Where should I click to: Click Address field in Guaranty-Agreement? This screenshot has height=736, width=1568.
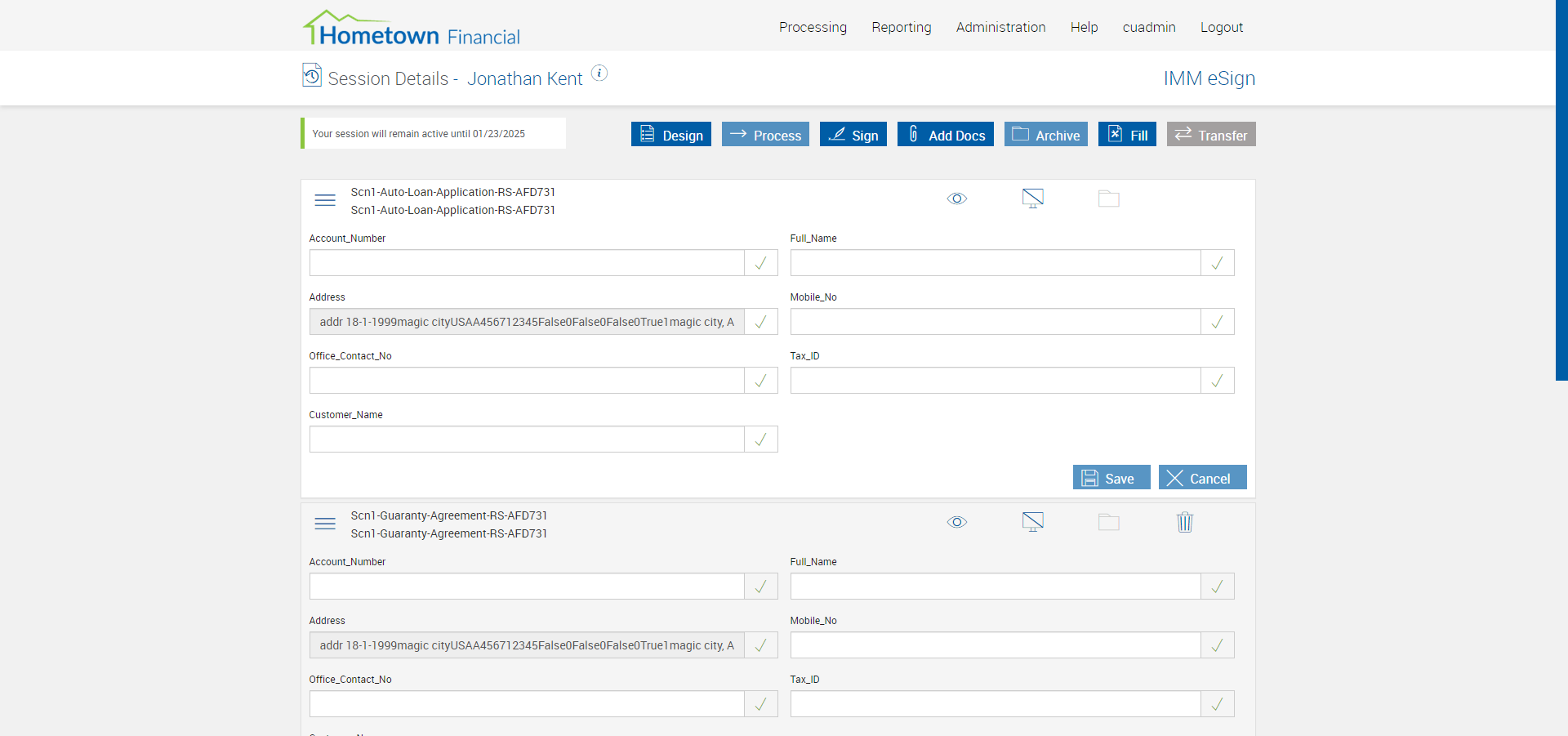pyautogui.click(x=527, y=645)
